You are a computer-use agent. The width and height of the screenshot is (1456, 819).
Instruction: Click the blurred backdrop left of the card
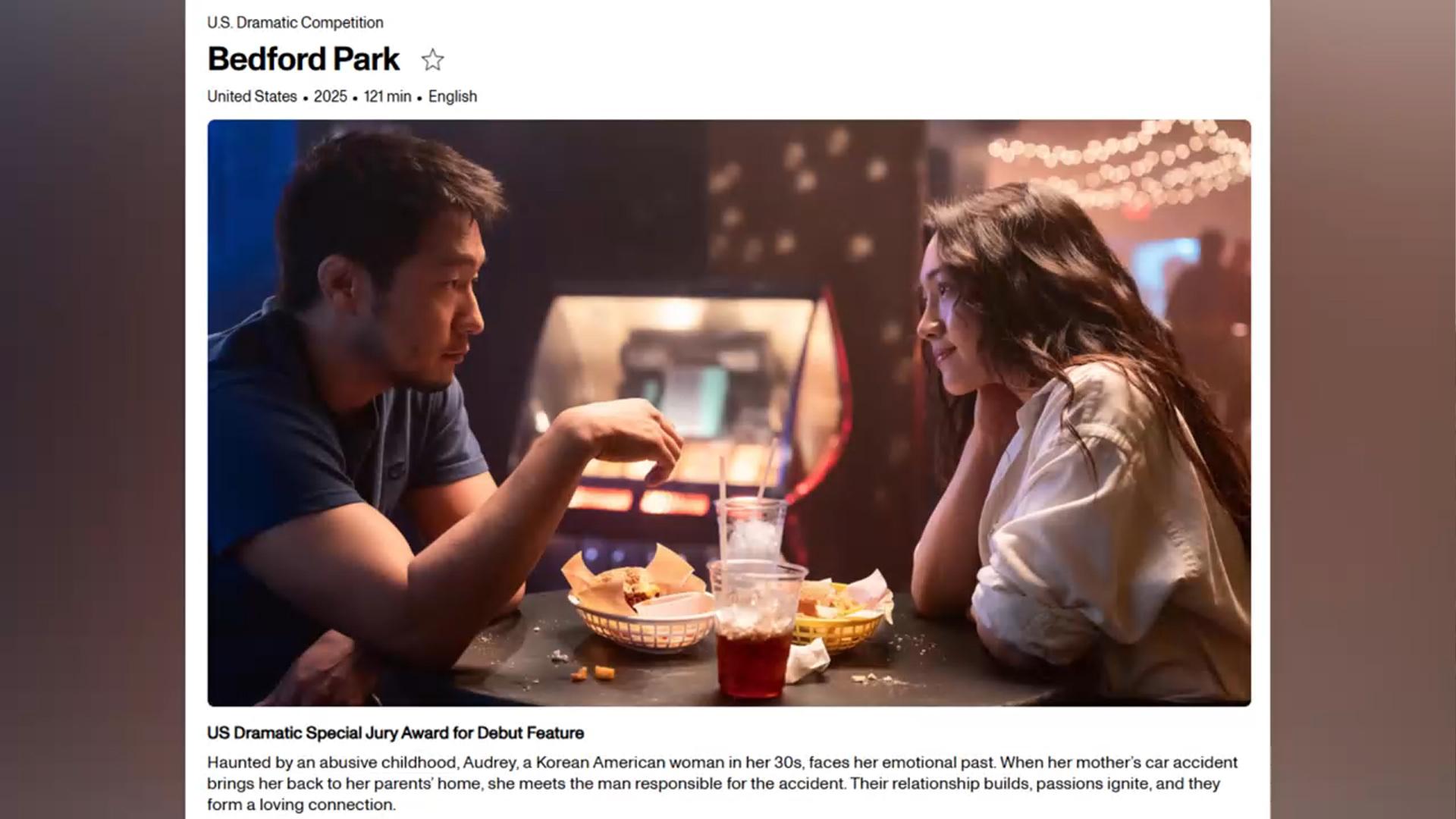pos(93,409)
